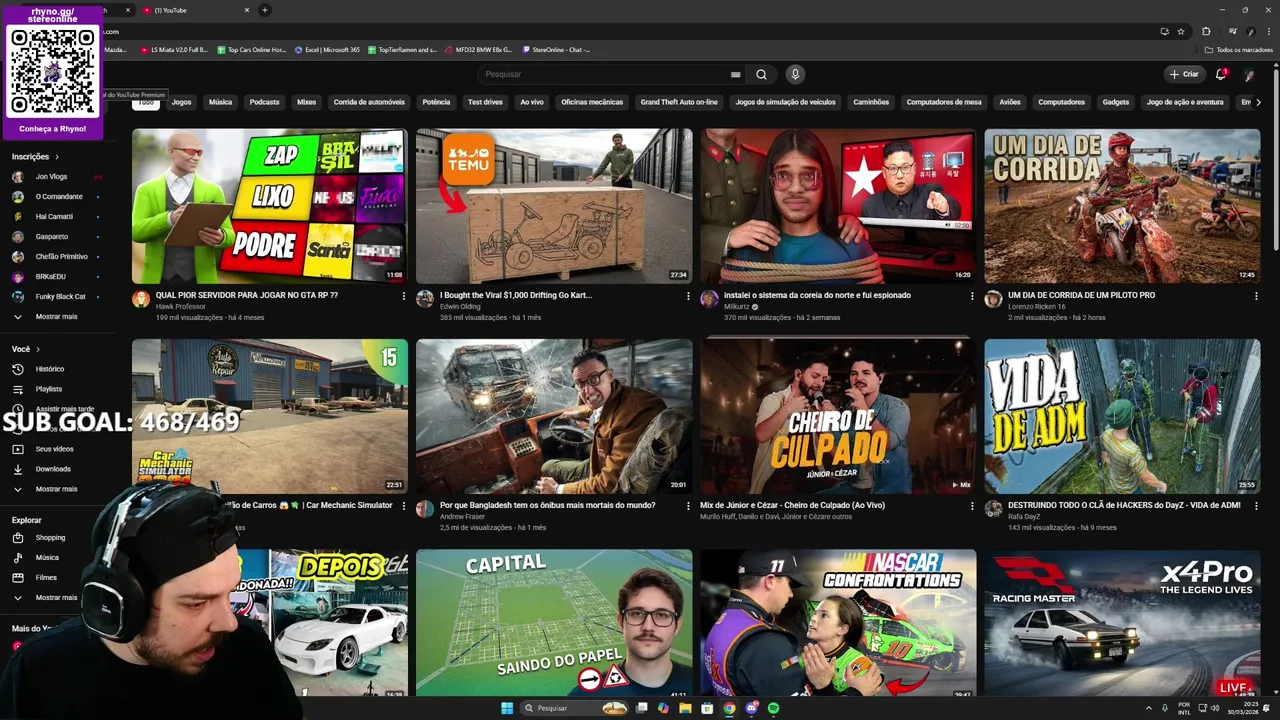Viewport: 1280px width, 720px height.
Task: Click the YouTube search magnifier button
Action: point(761,74)
